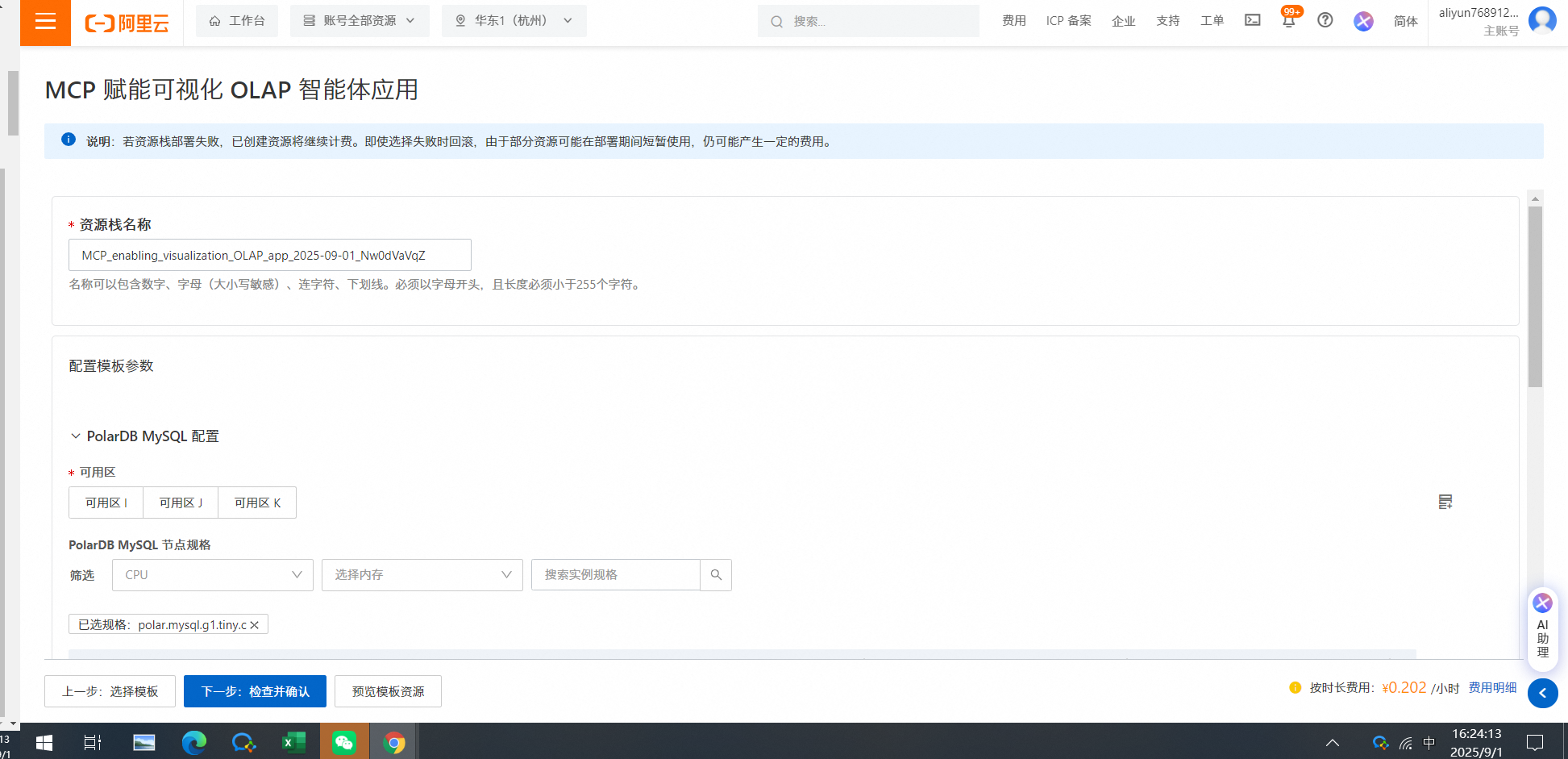Open the Cloud Shell terminal icon
This screenshot has width=1568, height=759.
point(1252,20)
